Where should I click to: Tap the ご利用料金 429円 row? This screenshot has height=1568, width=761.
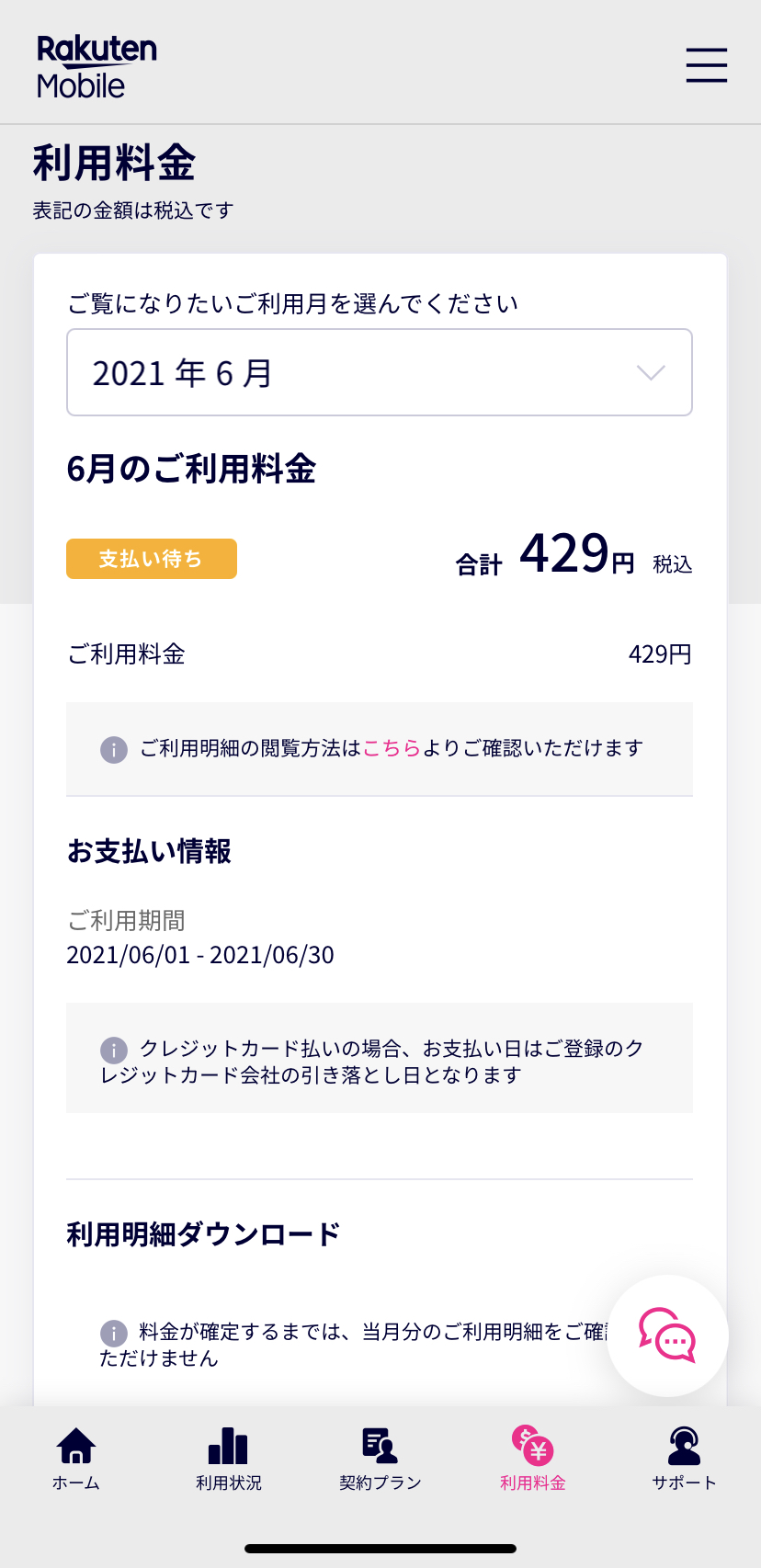pos(380,654)
